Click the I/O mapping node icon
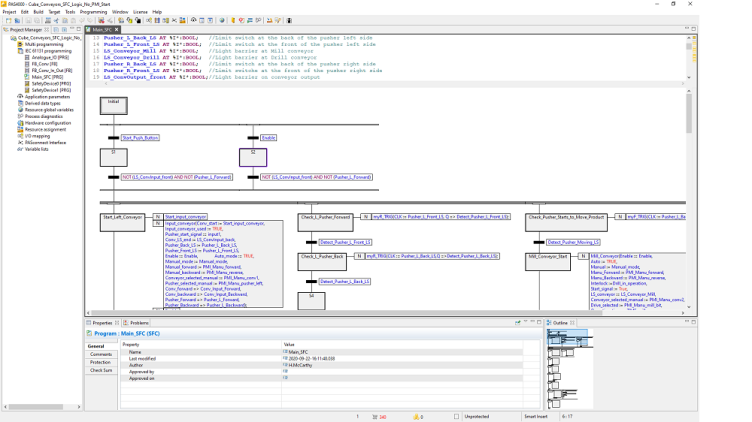Screen dimensions: 752x422 point(20,135)
